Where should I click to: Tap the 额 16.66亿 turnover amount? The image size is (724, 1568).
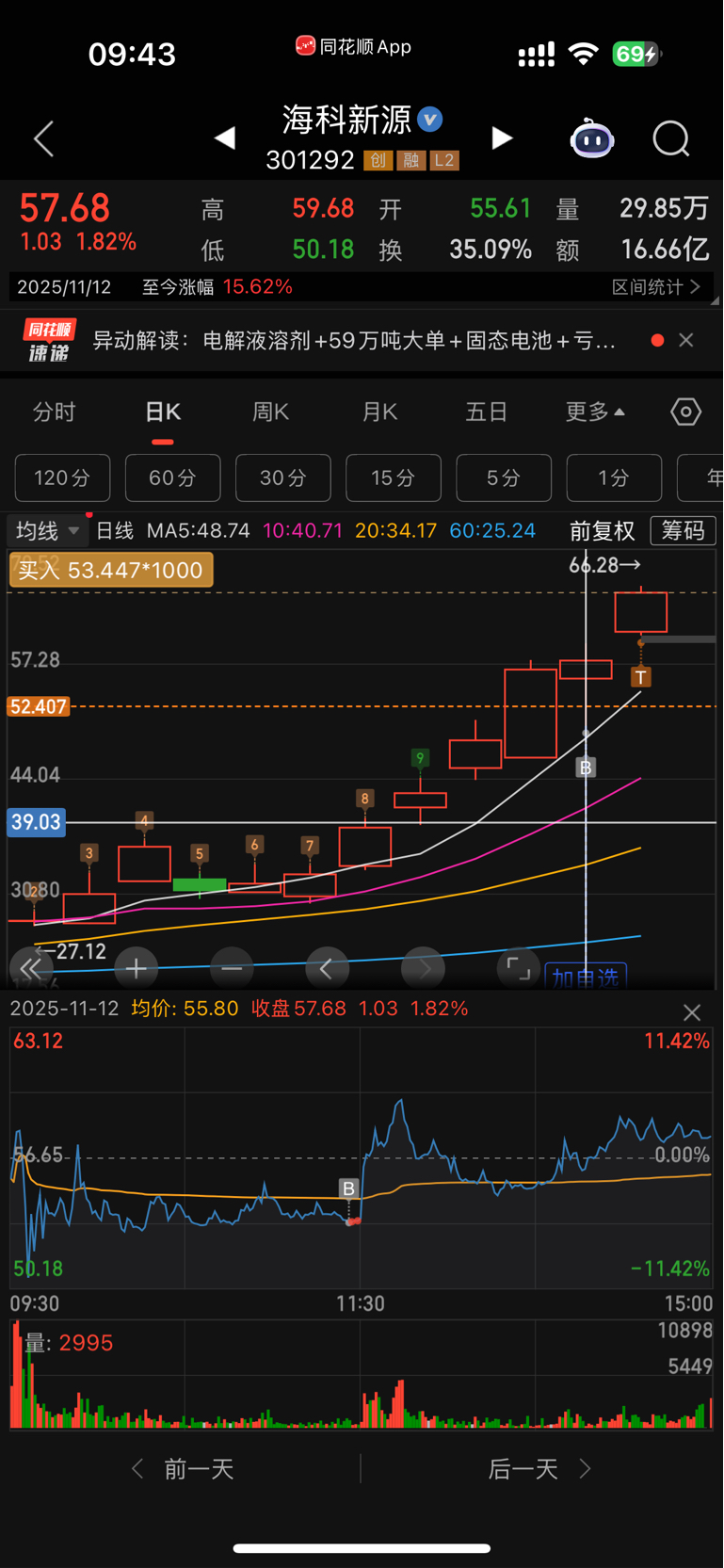tap(665, 250)
